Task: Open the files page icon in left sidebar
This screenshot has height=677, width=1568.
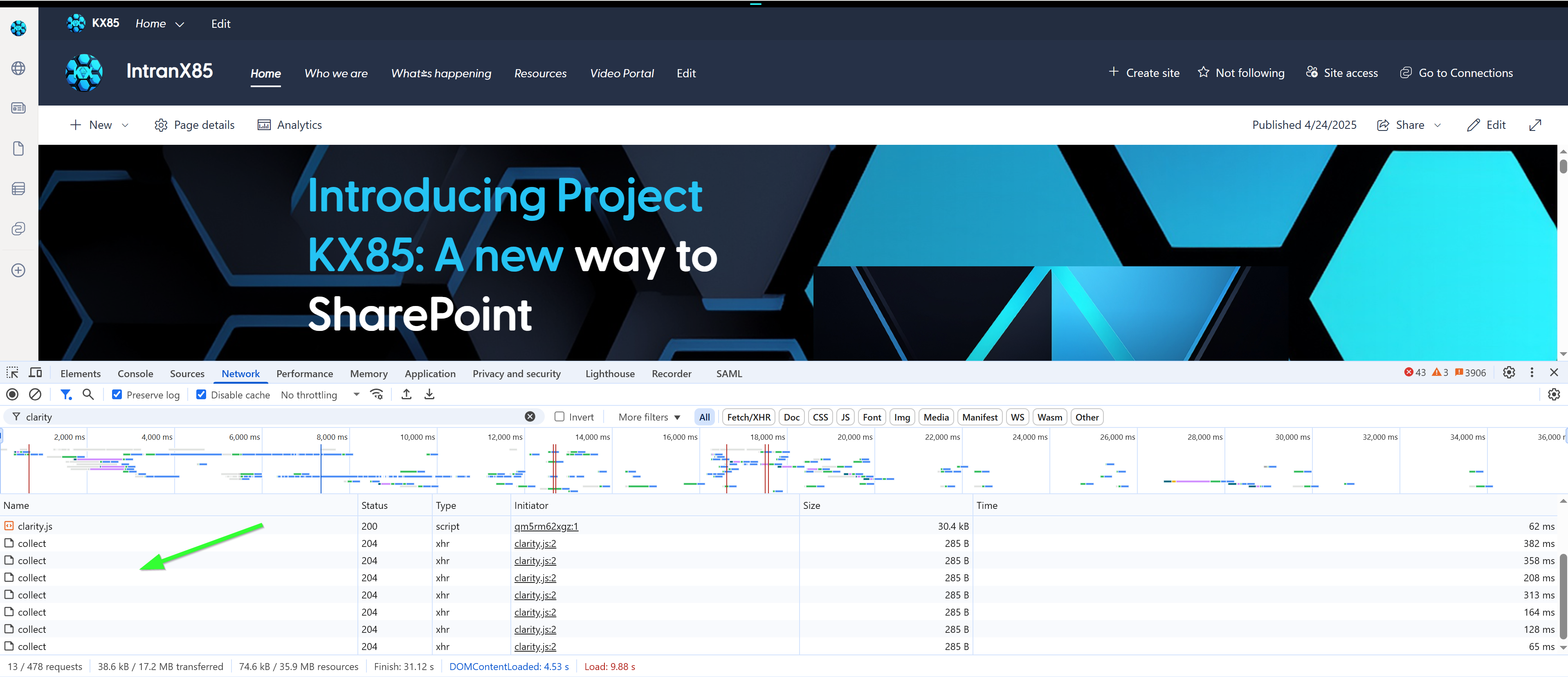Action: point(18,148)
